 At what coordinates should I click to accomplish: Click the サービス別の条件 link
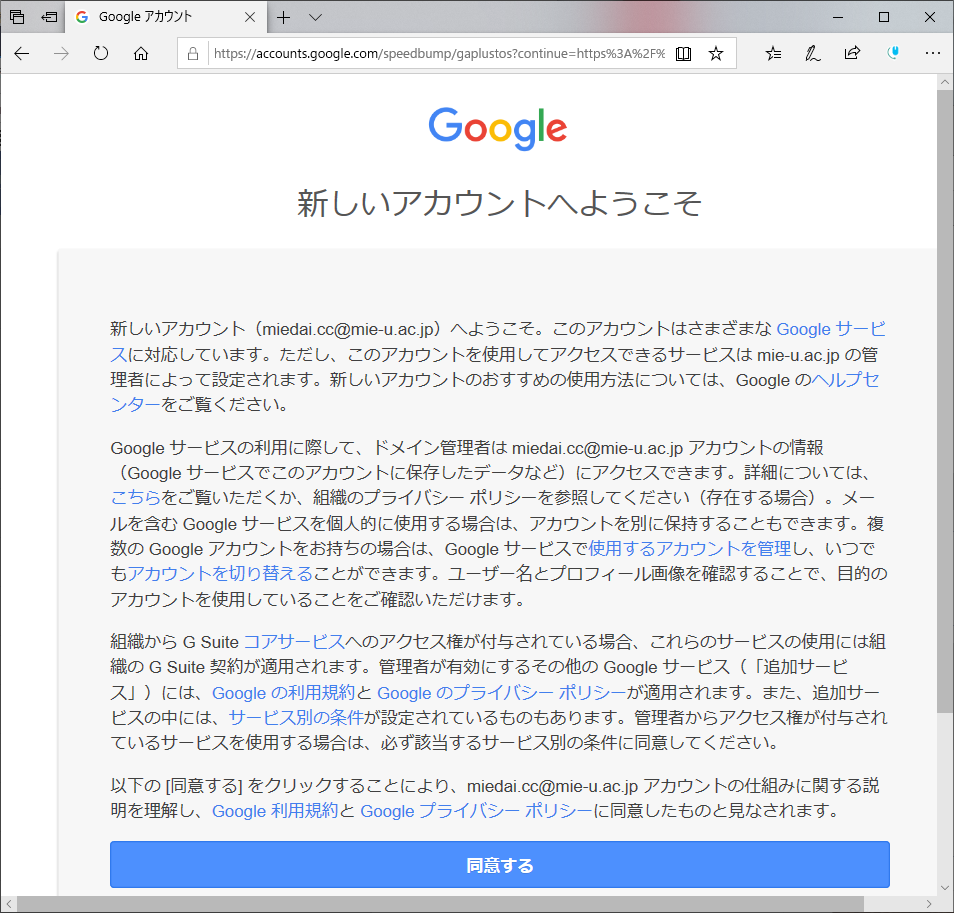click(296, 718)
